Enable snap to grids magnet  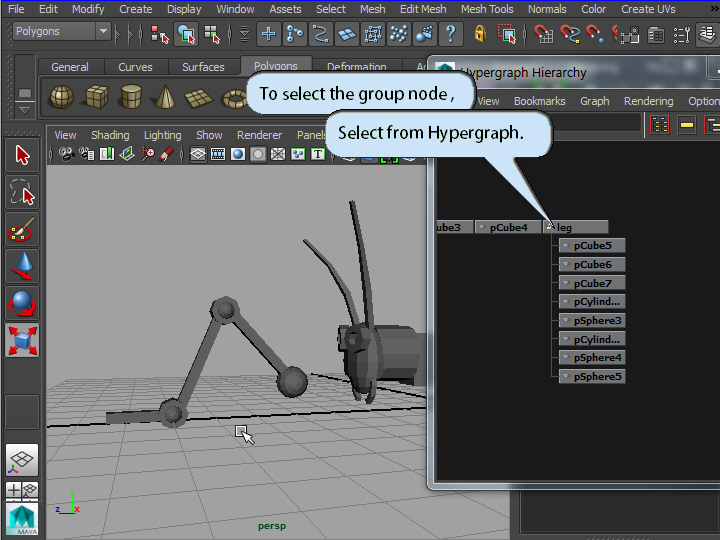point(544,34)
